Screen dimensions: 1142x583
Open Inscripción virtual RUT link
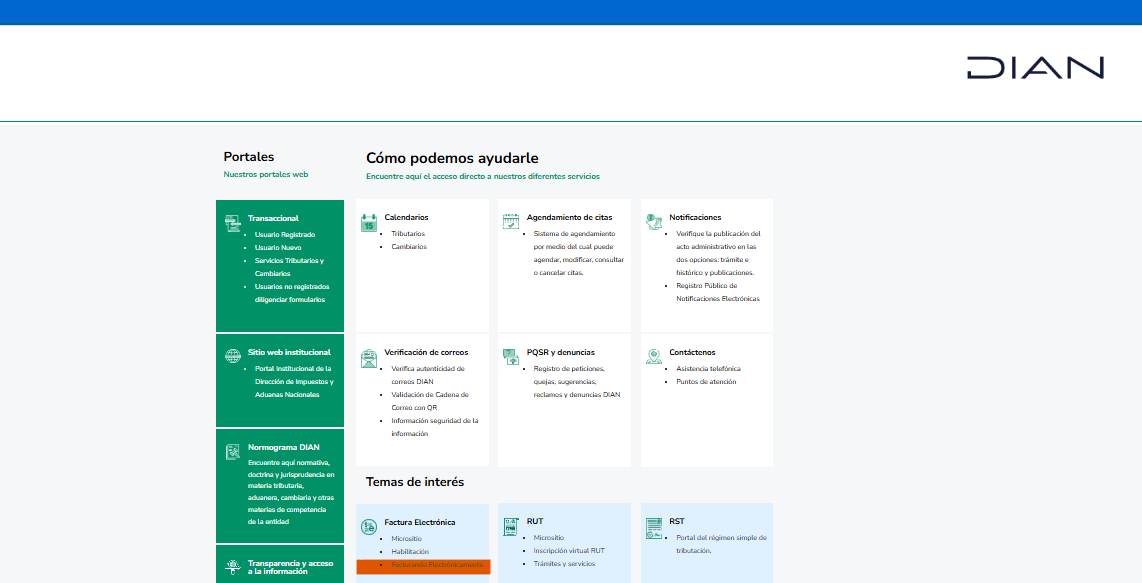click(x=569, y=551)
